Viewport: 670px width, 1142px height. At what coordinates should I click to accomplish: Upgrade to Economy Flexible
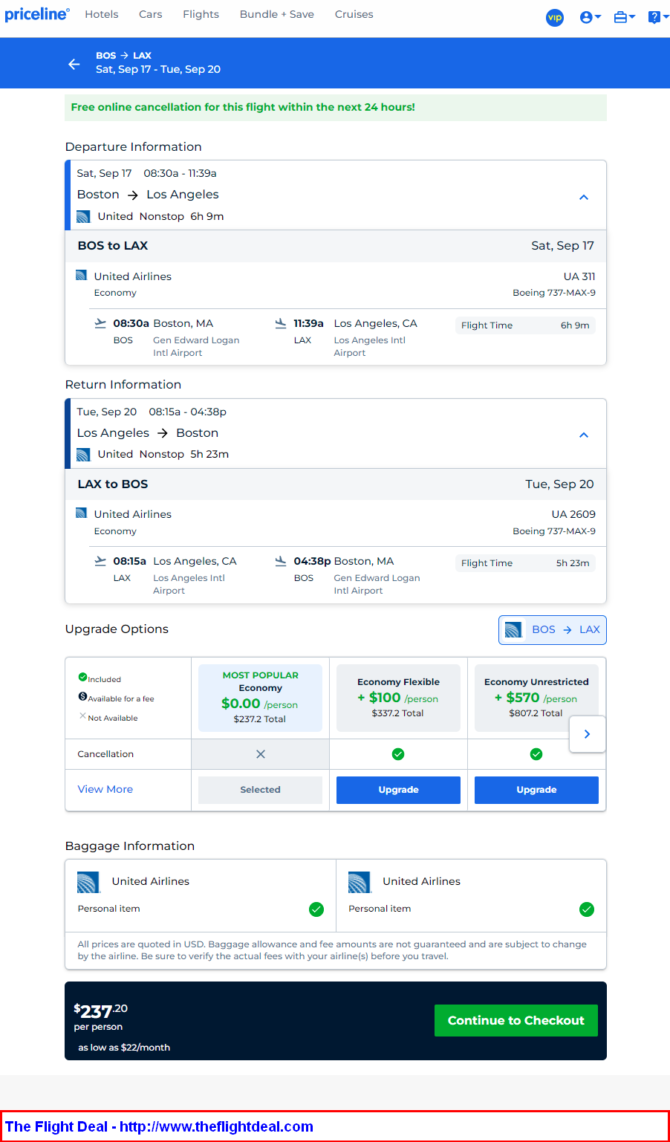pyautogui.click(x=398, y=789)
